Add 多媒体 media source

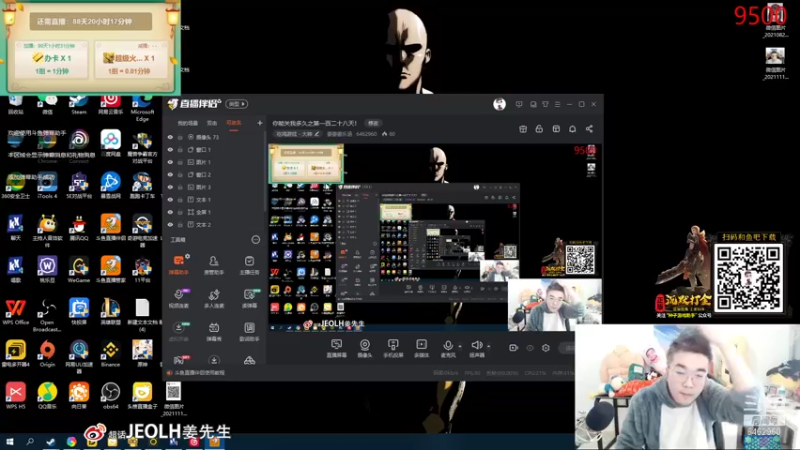coord(421,348)
